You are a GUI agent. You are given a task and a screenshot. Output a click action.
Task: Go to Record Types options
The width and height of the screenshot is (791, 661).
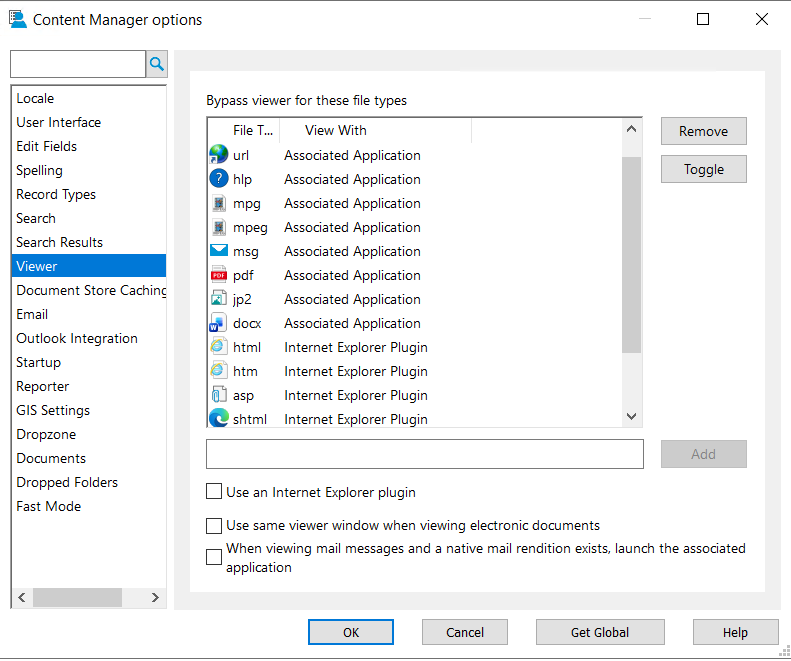click(x=89, y=194)
